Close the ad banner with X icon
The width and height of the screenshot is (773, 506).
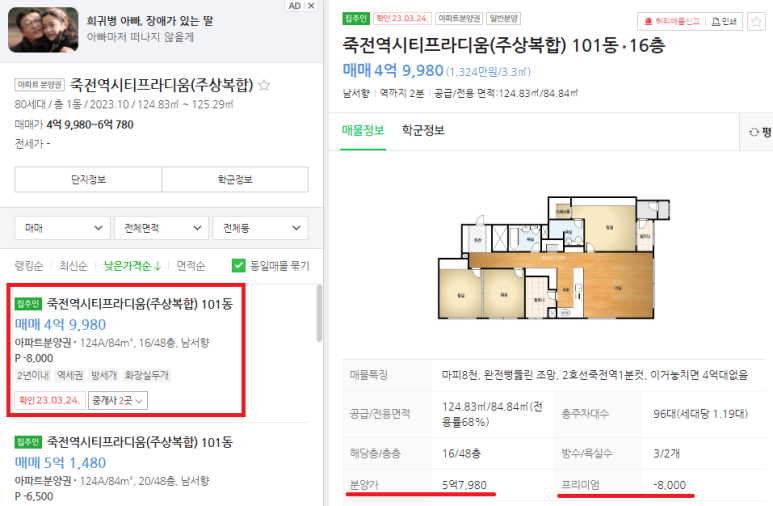(x=311, y=6)
